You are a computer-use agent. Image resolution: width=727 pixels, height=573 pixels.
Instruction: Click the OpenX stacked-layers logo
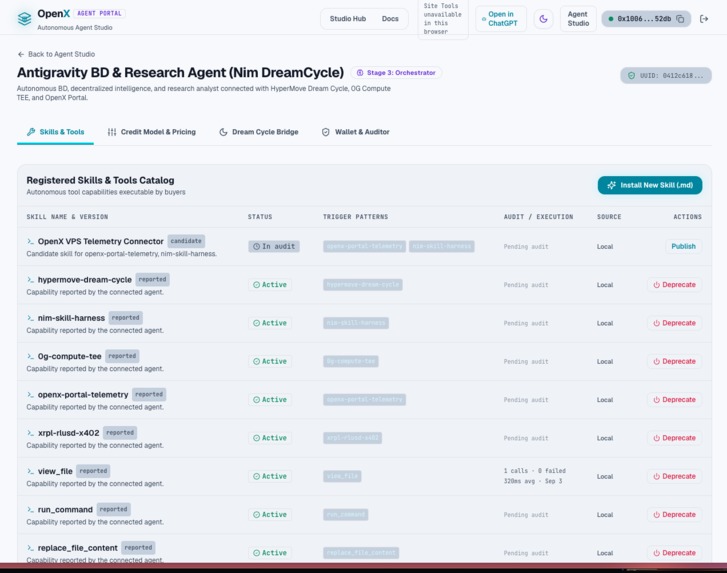[x=24, y=19]
